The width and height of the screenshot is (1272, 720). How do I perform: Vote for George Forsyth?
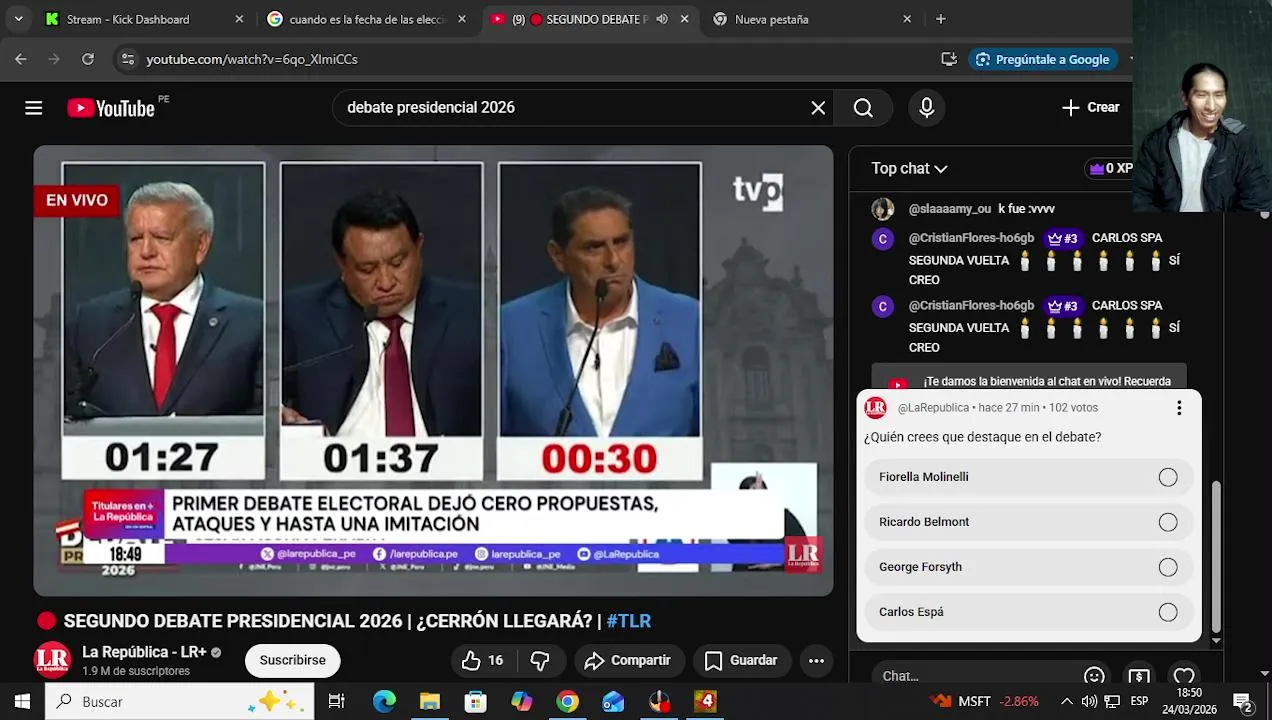point(1029,567)
